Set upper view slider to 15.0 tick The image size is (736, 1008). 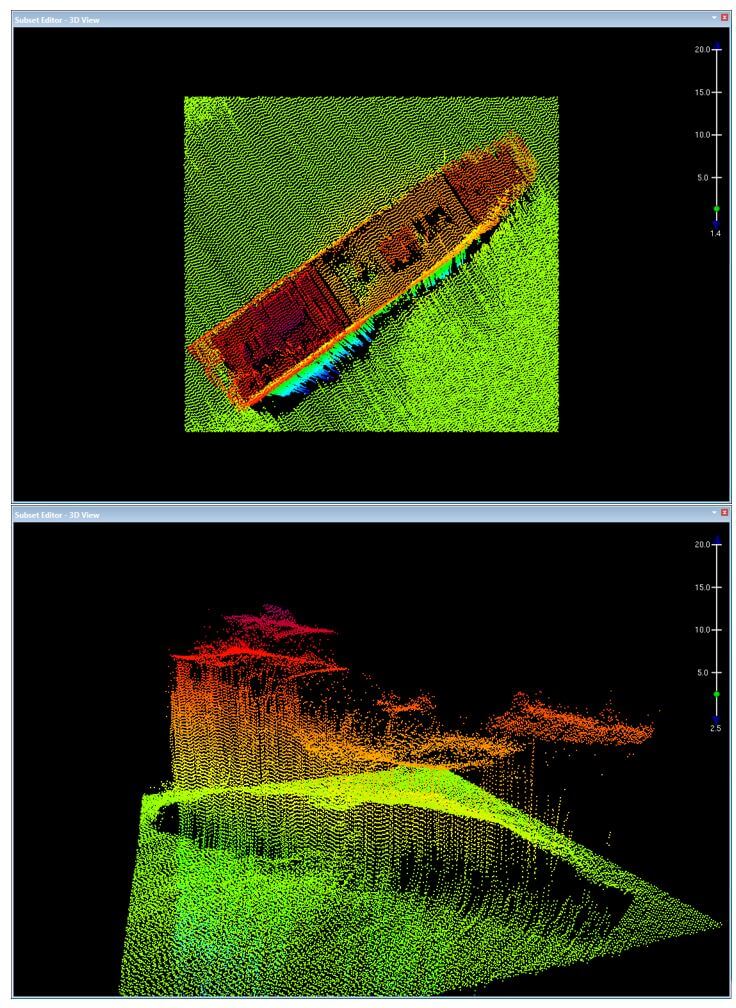(x=716, y=92)
